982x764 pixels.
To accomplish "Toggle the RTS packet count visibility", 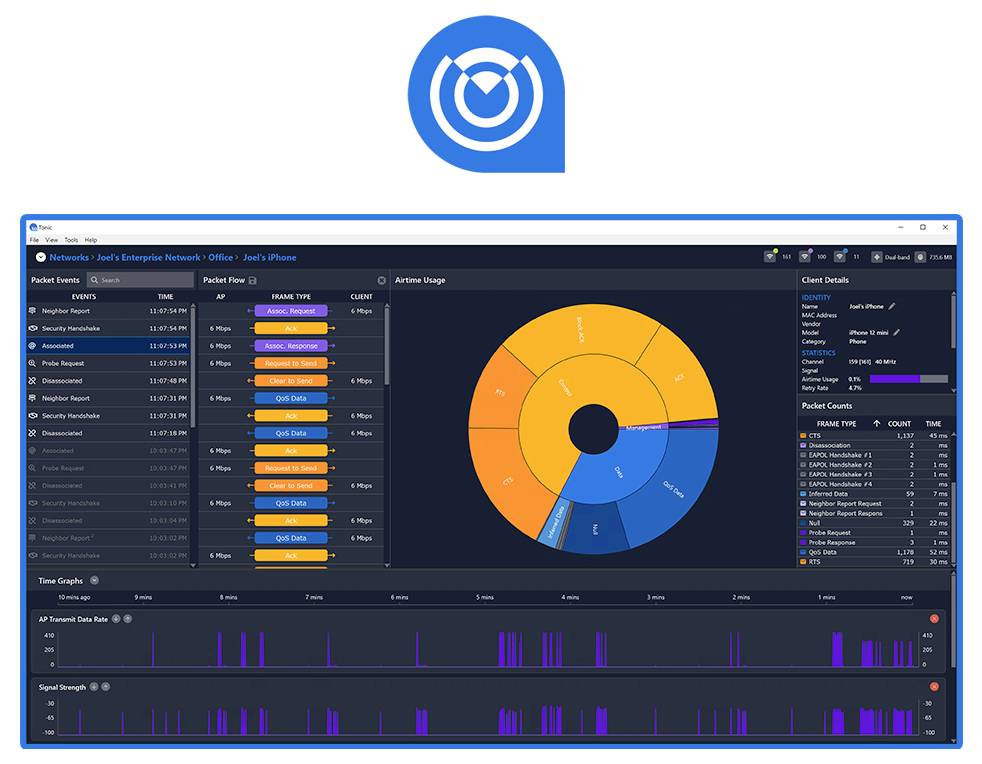I will [x=802, y=561].
